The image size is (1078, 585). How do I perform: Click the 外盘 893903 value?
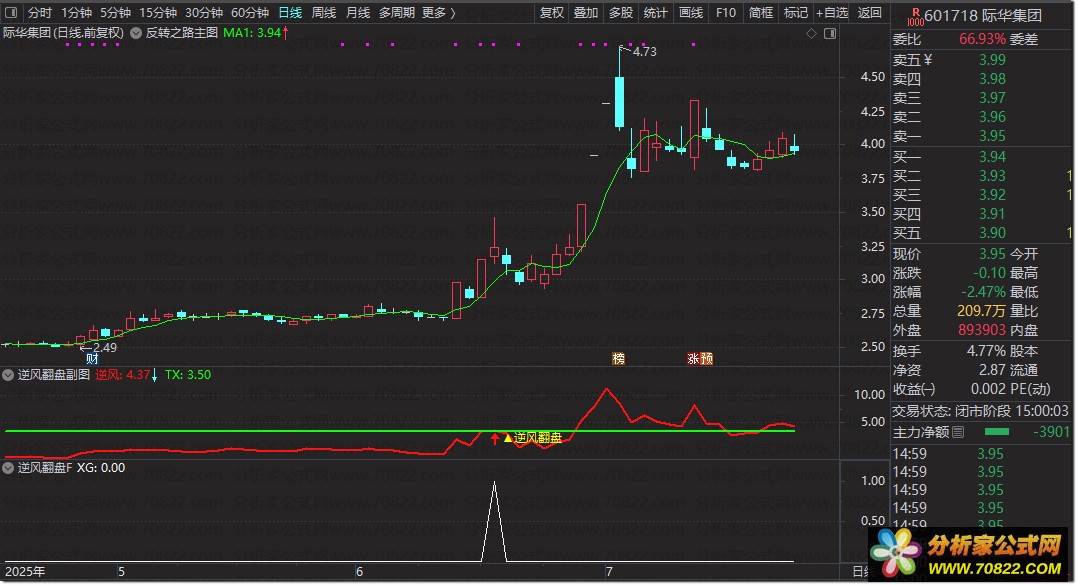pyautogui.click(x=982, y=330)
